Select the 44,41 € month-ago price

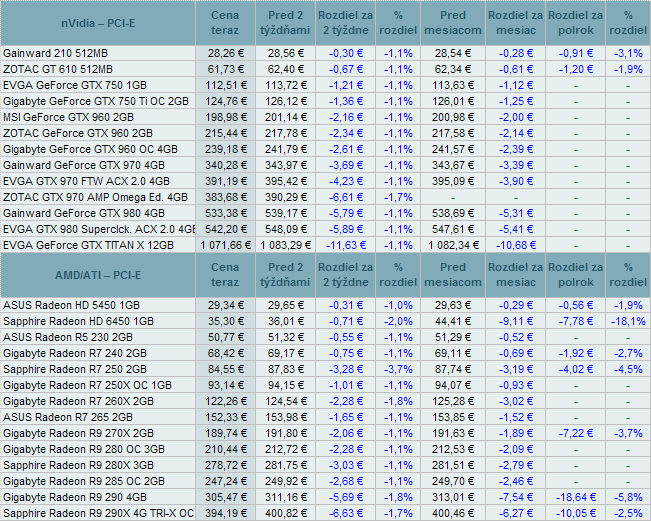pyautogui.click(x=453, y=321)
